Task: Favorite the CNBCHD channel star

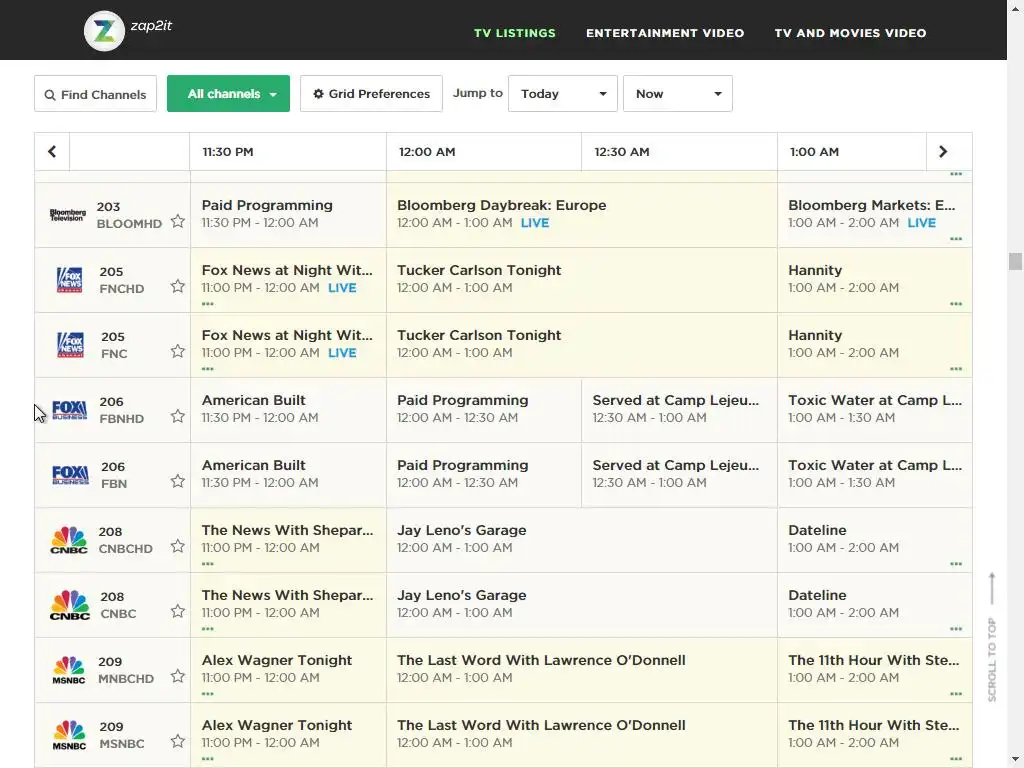Action: point(178,546)
